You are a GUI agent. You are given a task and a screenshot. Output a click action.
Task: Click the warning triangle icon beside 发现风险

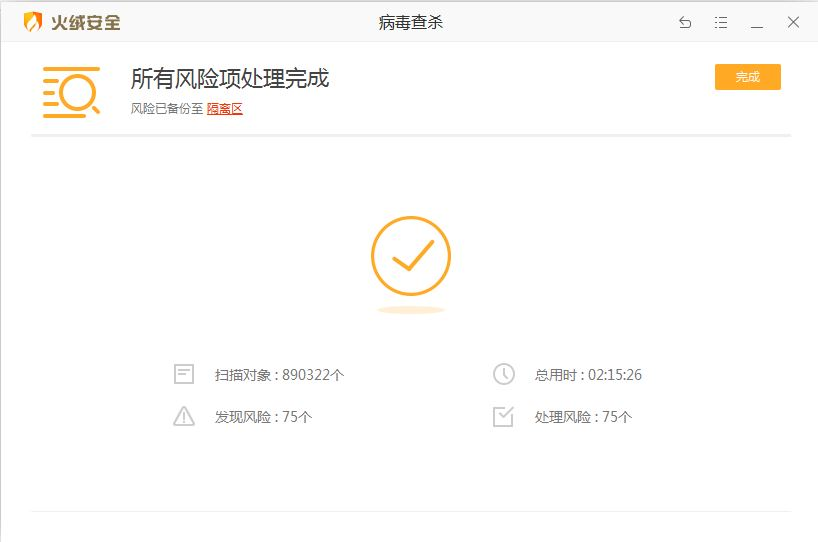[184, 417]
